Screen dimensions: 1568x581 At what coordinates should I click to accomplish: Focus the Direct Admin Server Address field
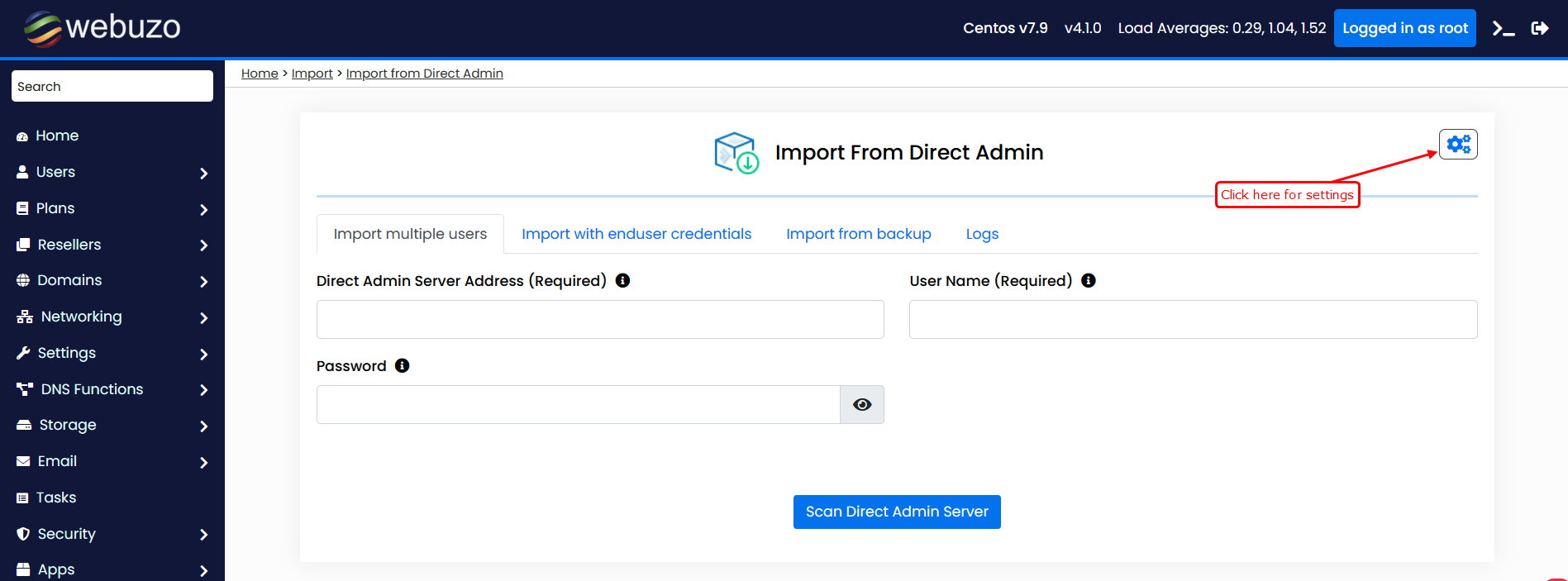click(x=600, y=320)
